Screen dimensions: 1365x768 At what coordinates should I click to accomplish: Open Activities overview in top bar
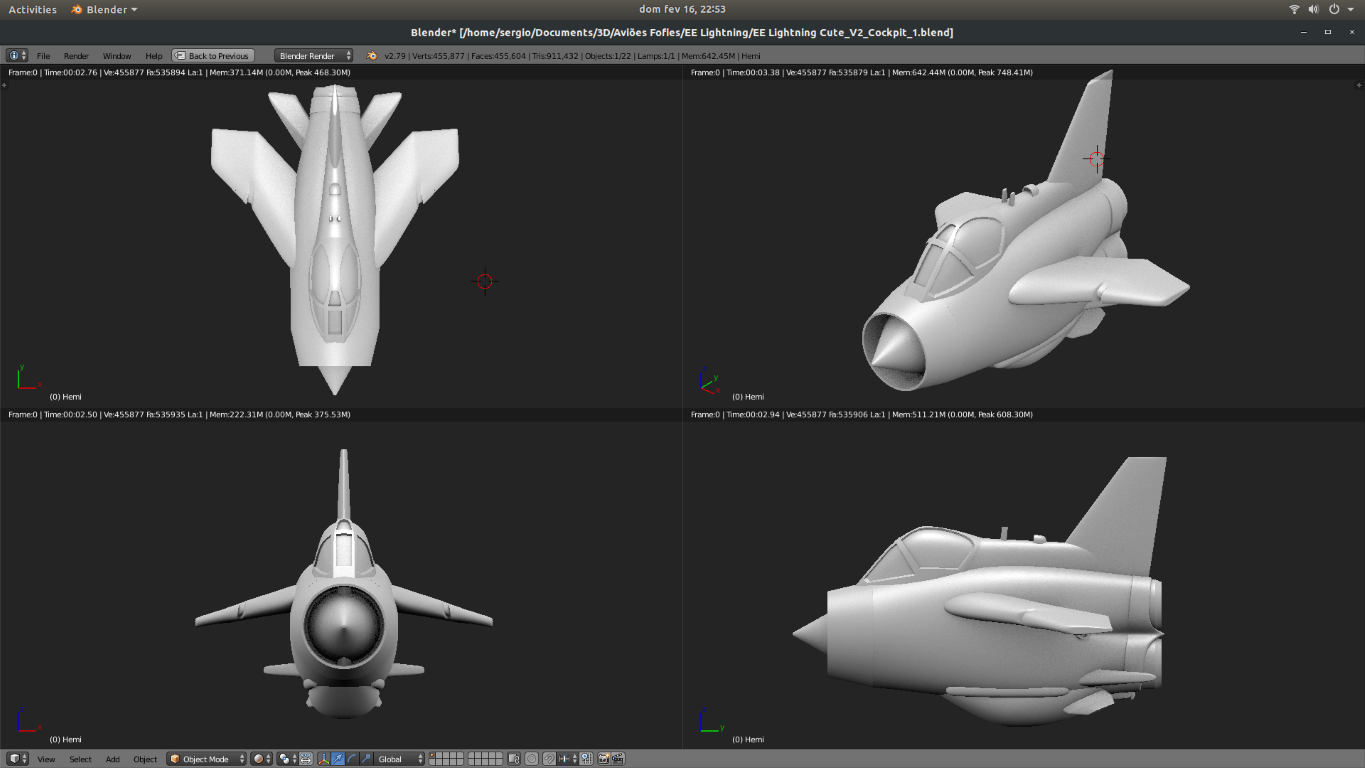(x=33, y=9)
